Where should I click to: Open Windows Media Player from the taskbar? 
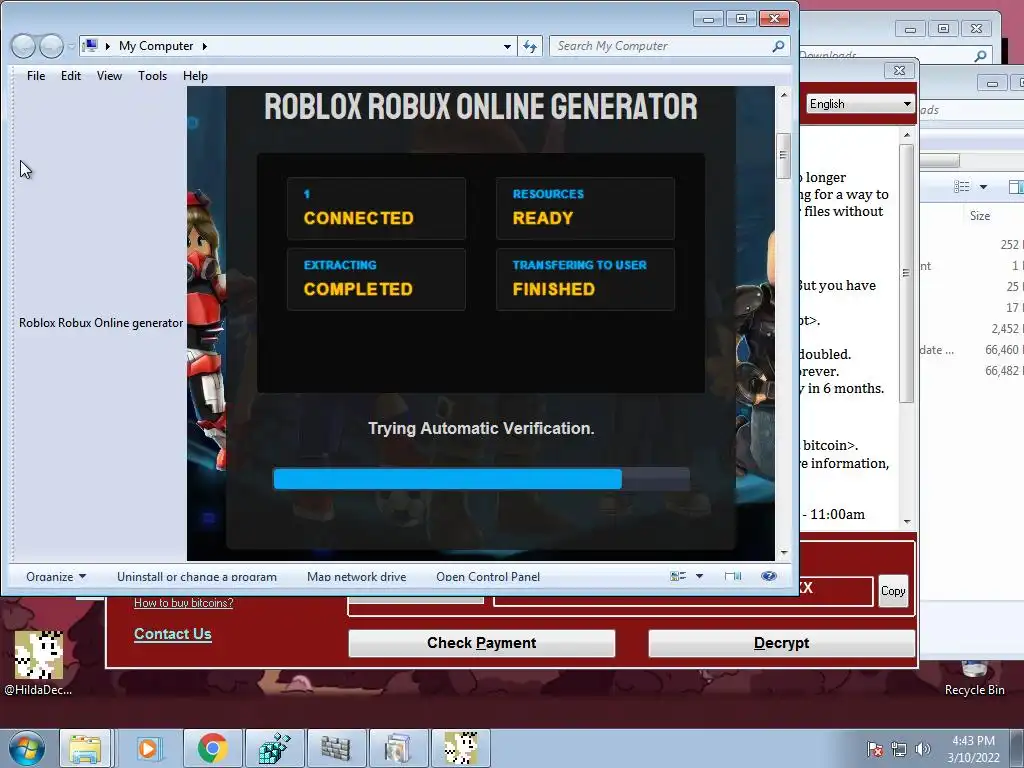coord(148,748)
